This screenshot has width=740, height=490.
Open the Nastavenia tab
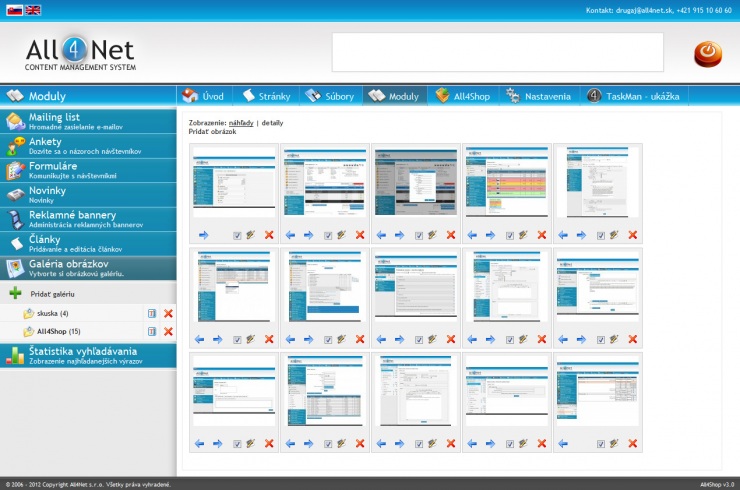tap(539, 96)
